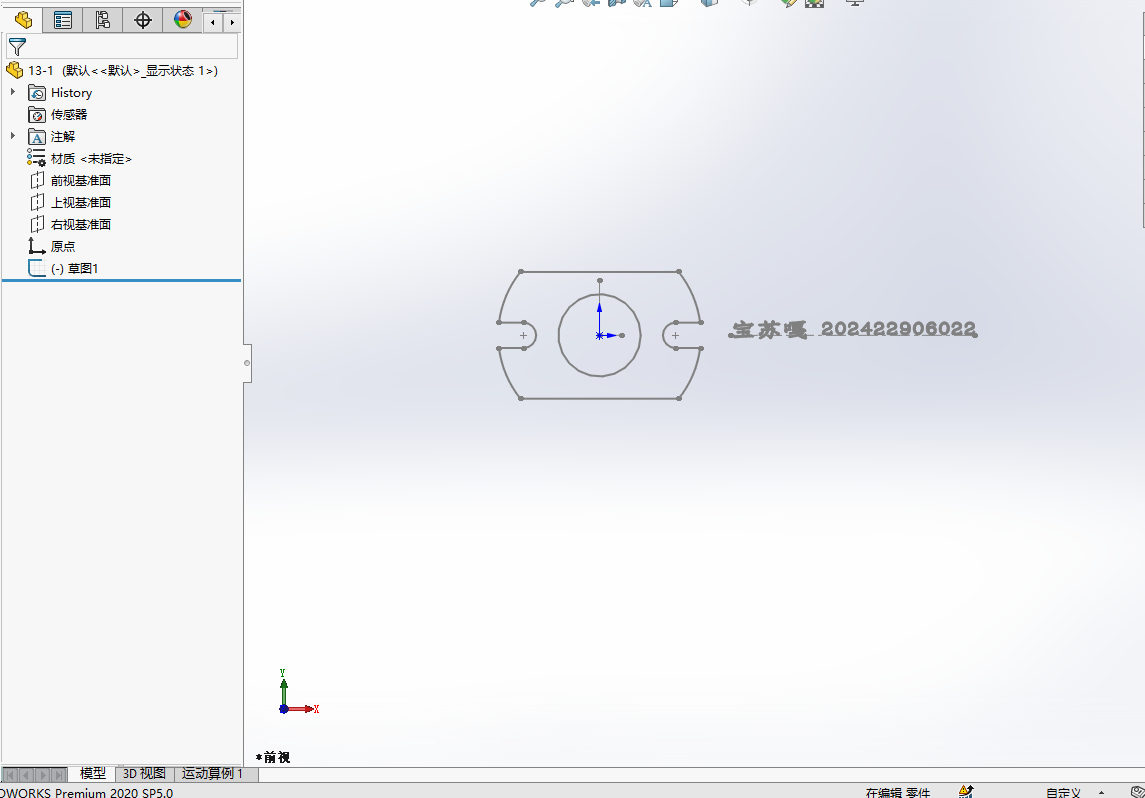1145x798 pixels.
Task: Open the View Orientation cube icon
Action: (x=669, y=2)
